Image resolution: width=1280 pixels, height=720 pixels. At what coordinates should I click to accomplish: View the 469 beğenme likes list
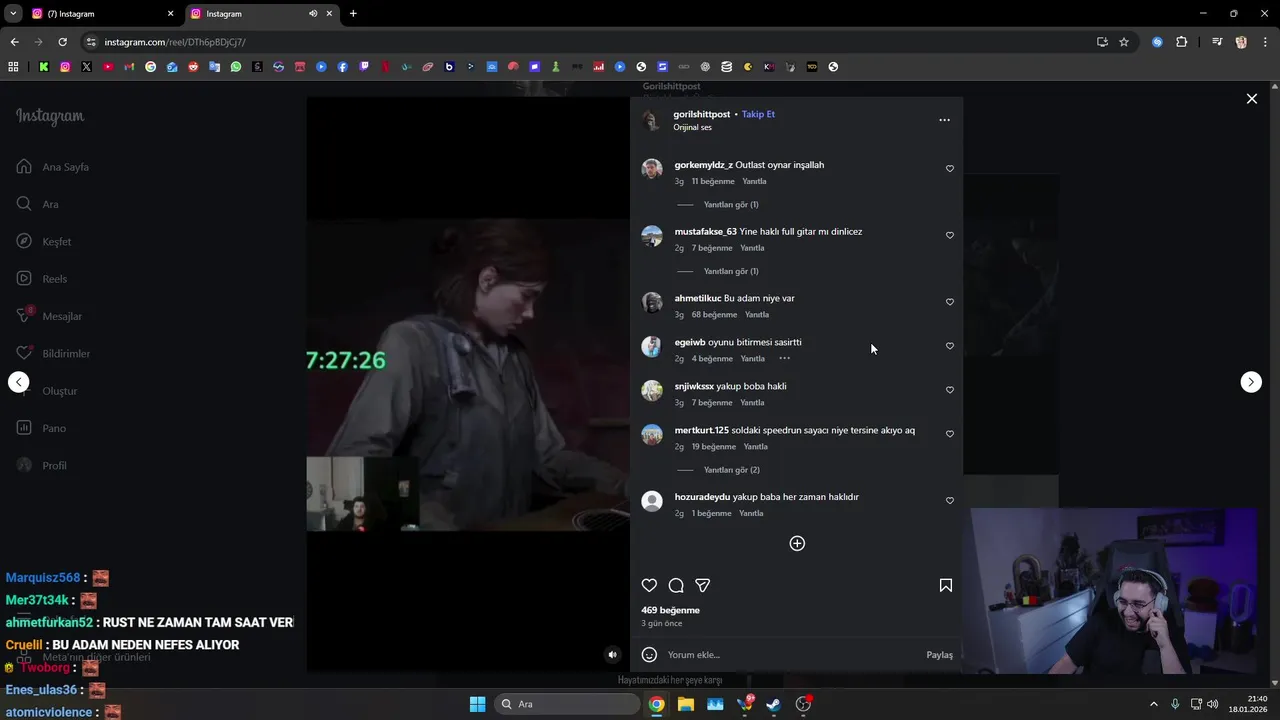(670, 610)
